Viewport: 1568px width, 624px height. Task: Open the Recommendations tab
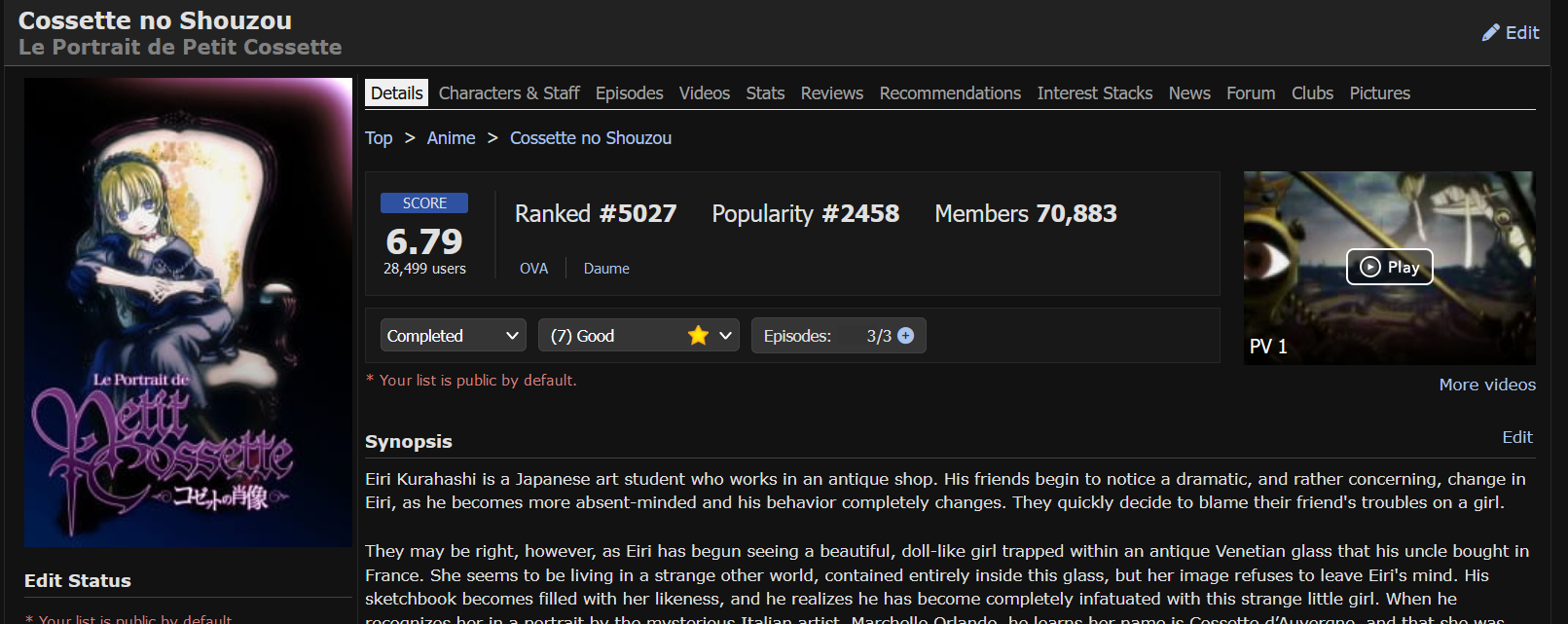click(950, 93)
